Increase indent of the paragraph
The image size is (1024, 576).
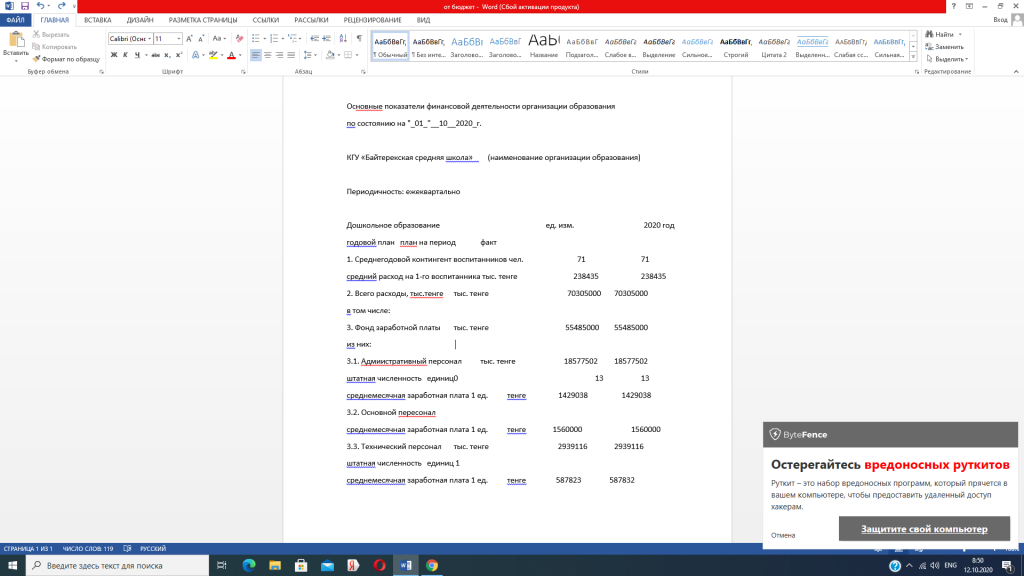coord(324,38)
